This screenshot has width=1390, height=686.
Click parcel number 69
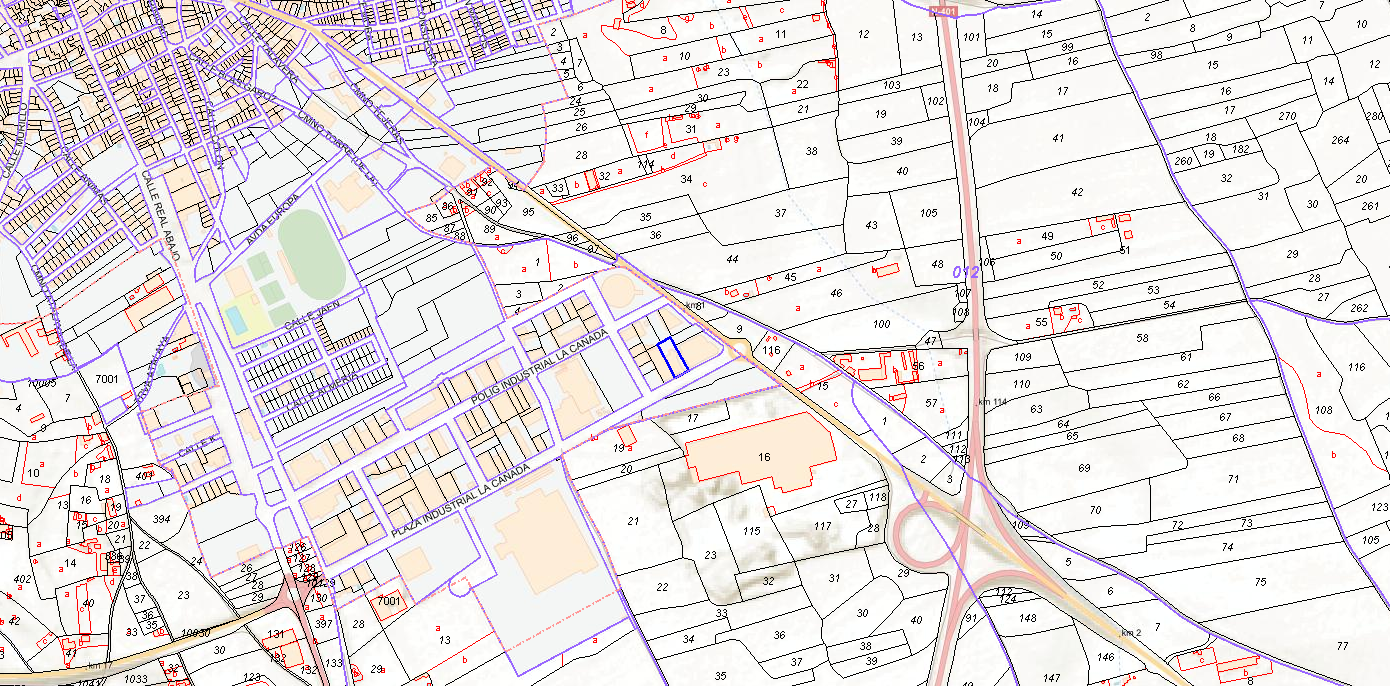(x=1084, y=468)
